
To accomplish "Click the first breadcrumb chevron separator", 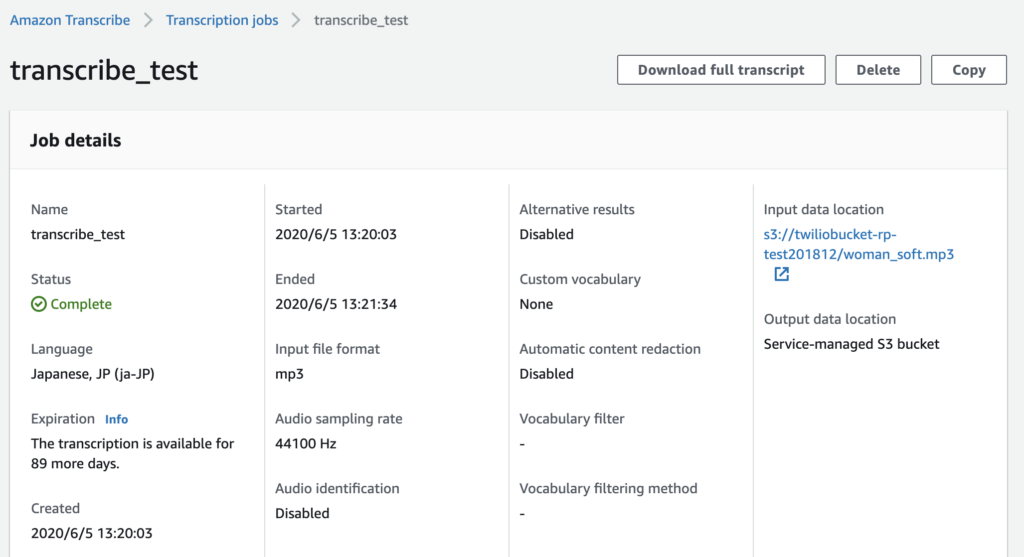I will [x=148, y=20].
